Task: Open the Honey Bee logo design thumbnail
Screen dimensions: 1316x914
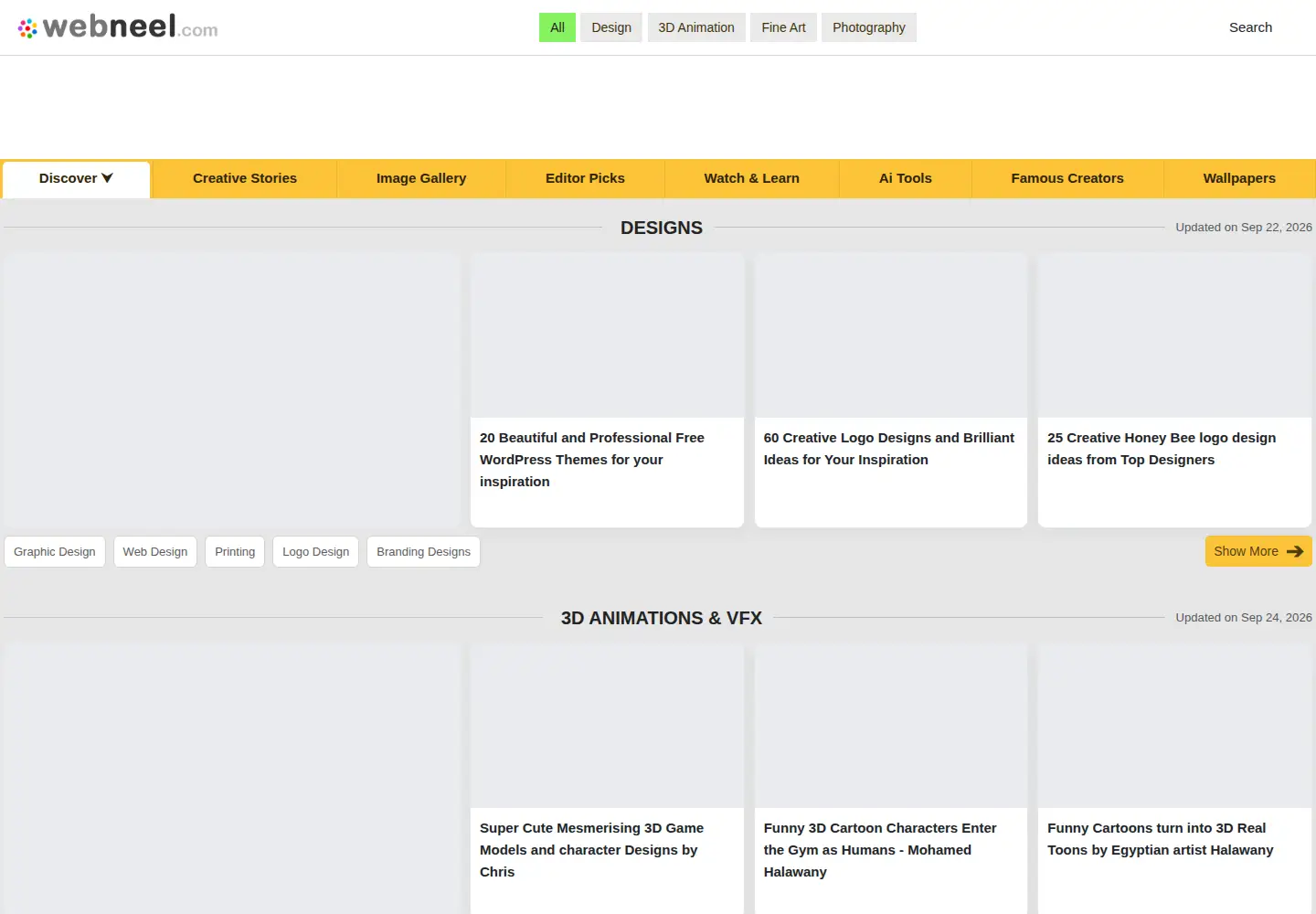Action: 1174,335
